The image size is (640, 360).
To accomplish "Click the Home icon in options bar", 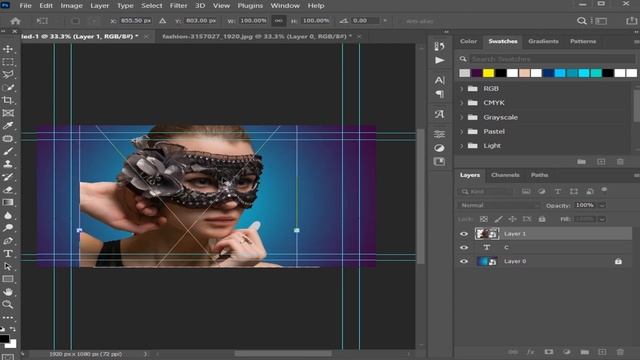I will tap(16, 20).
